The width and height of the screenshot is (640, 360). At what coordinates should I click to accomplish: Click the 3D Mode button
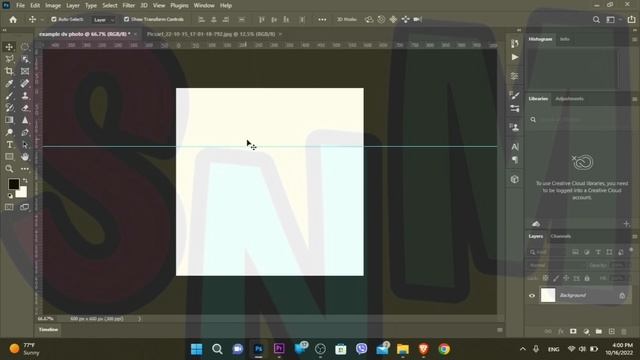[x=346, y=19]
